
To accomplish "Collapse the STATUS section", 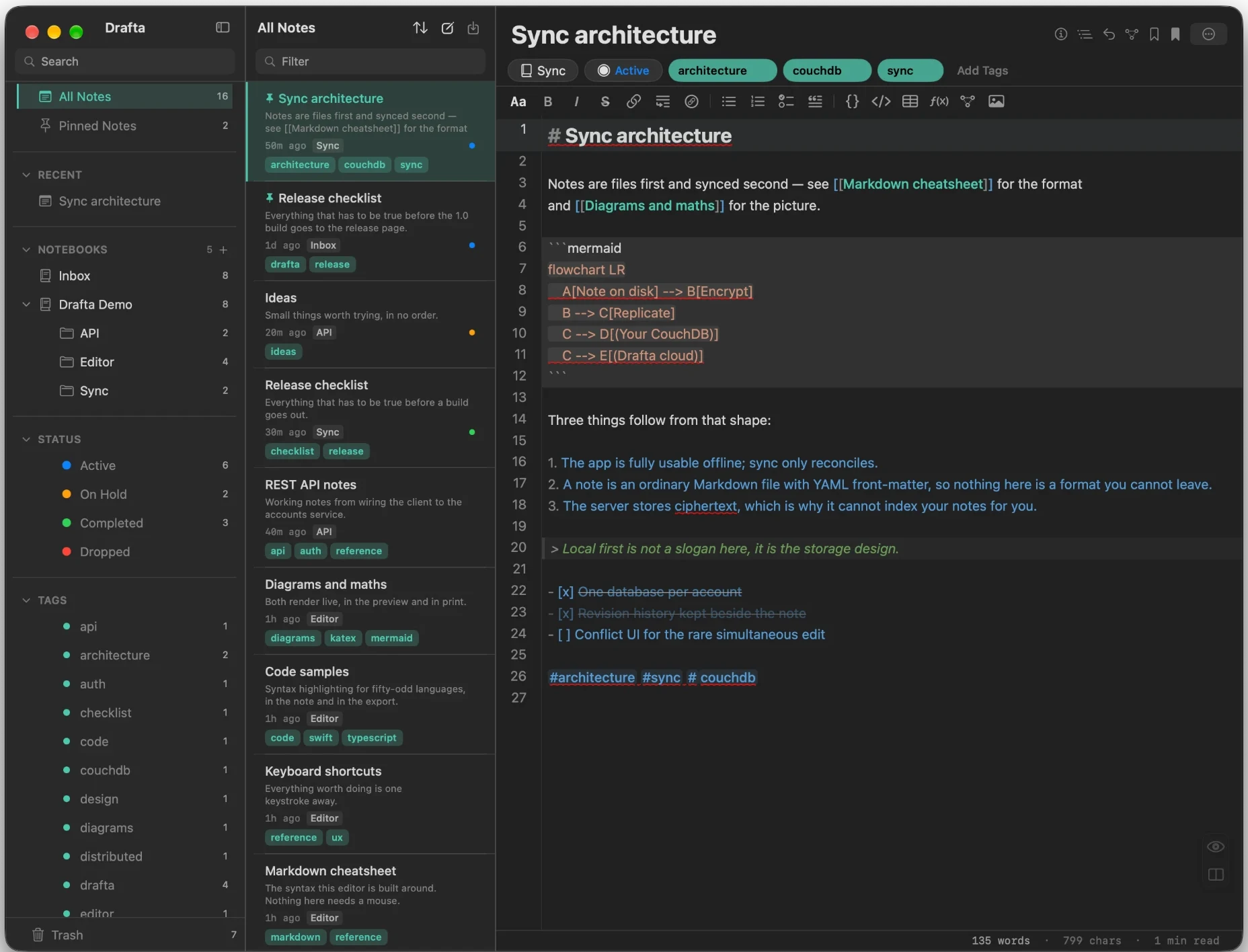I will point(26,439).
